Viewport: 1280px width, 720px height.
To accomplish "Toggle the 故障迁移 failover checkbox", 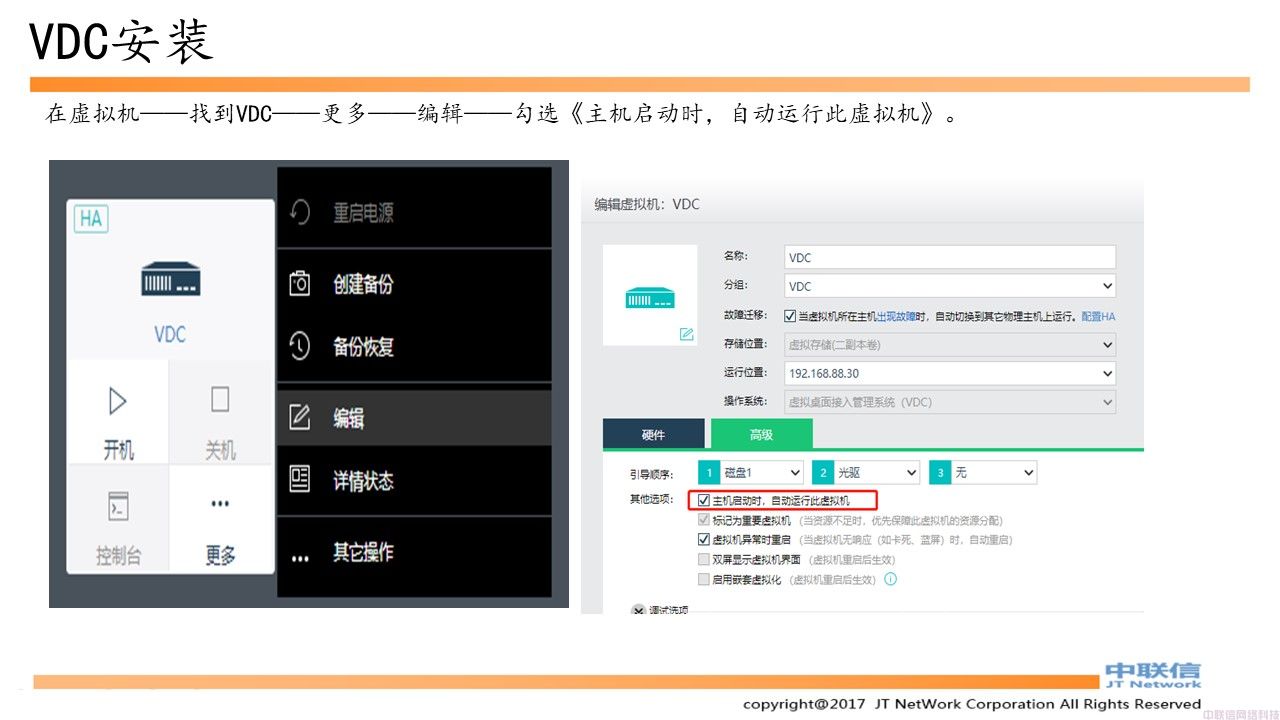I will pos(790,316).
